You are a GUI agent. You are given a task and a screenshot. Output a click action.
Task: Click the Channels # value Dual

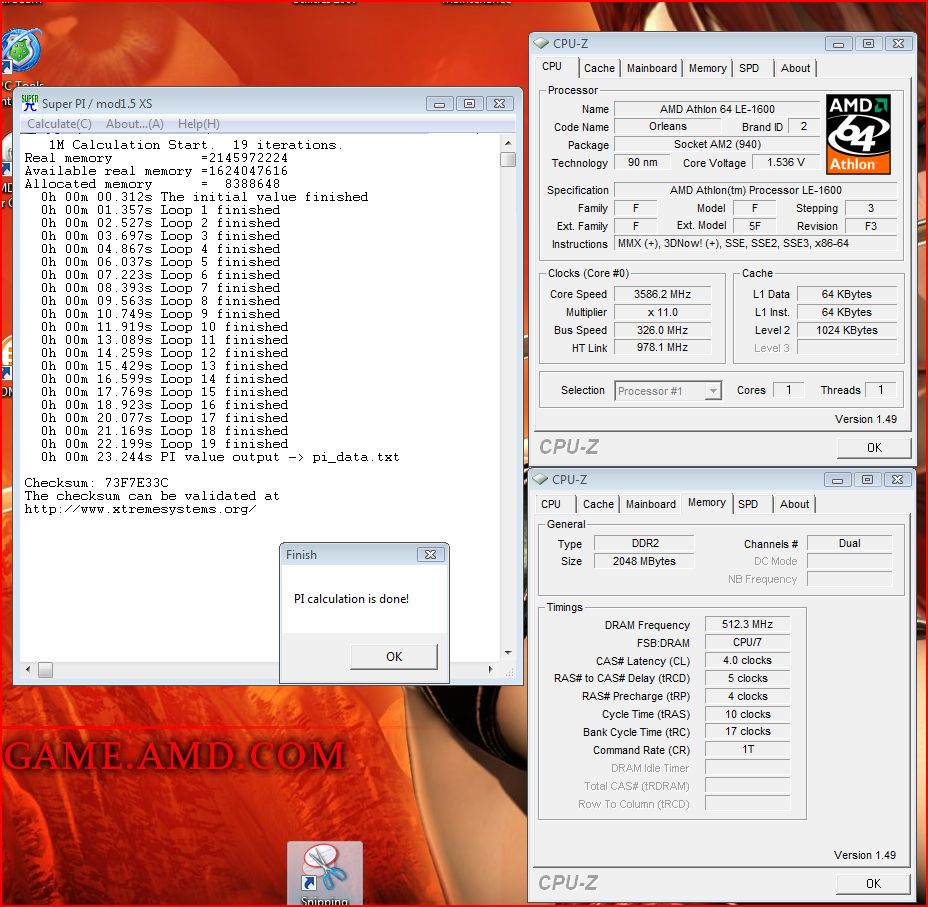849,543
